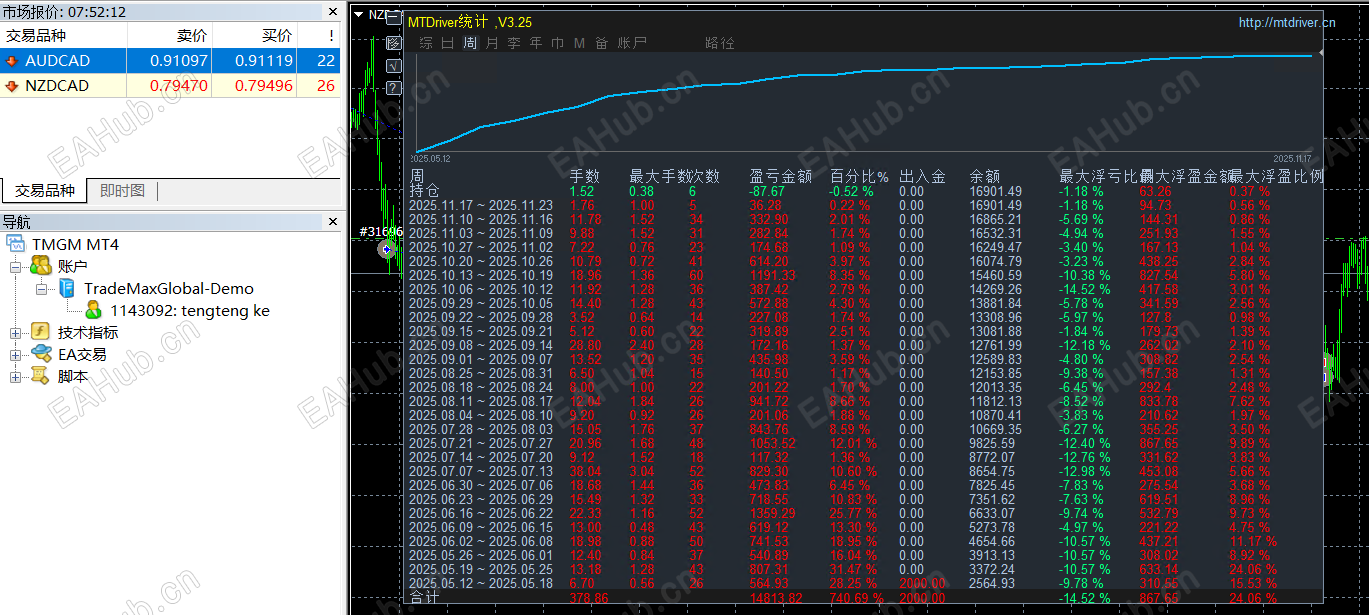Select the 周 weekly period tab
The width and height of the screenshot is (1369, 615).
[x=470, y=43]
